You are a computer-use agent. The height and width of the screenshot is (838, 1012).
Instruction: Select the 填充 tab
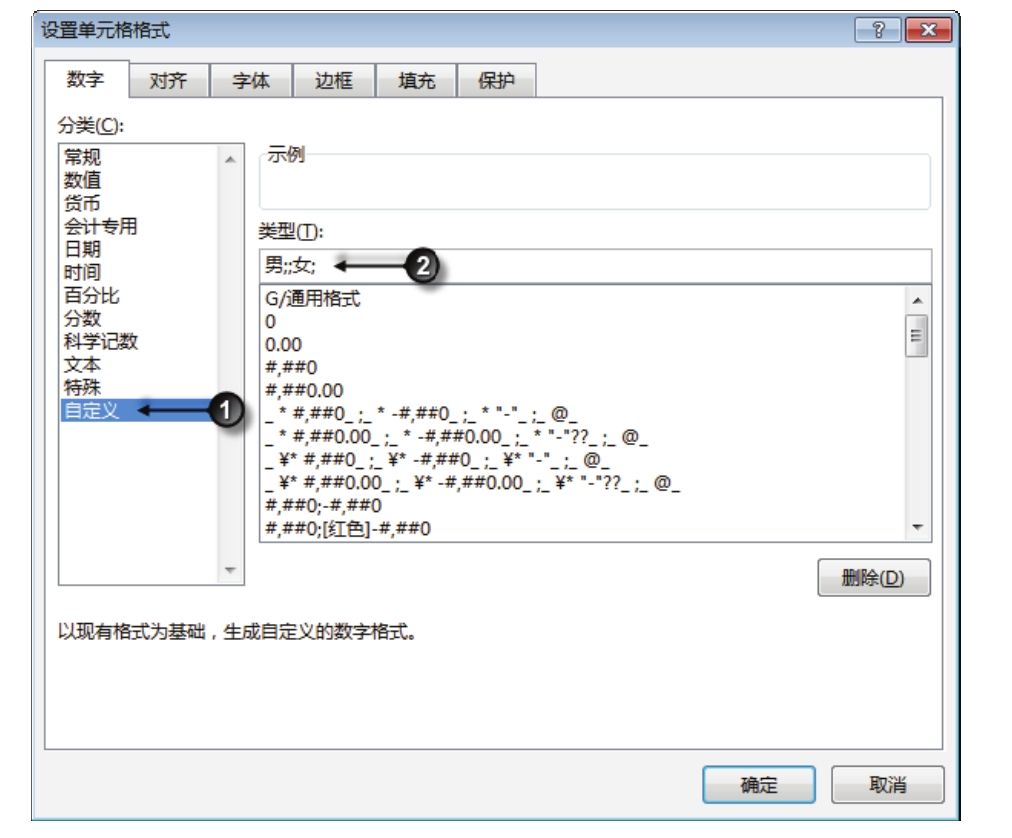click(416, 82)
